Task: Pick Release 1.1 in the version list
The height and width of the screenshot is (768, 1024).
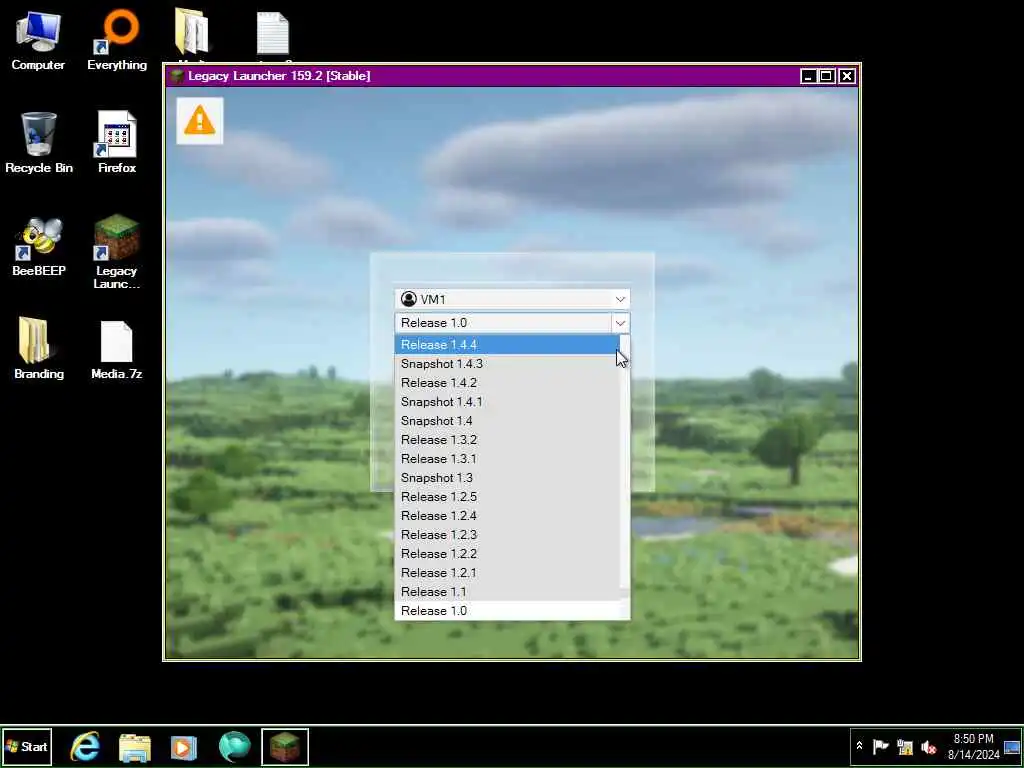Action: tap(507, 591)
